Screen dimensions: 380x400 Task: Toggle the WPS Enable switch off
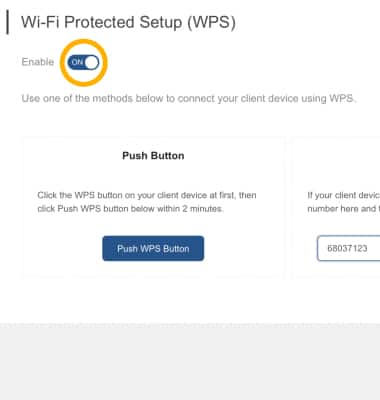point(83,62)
